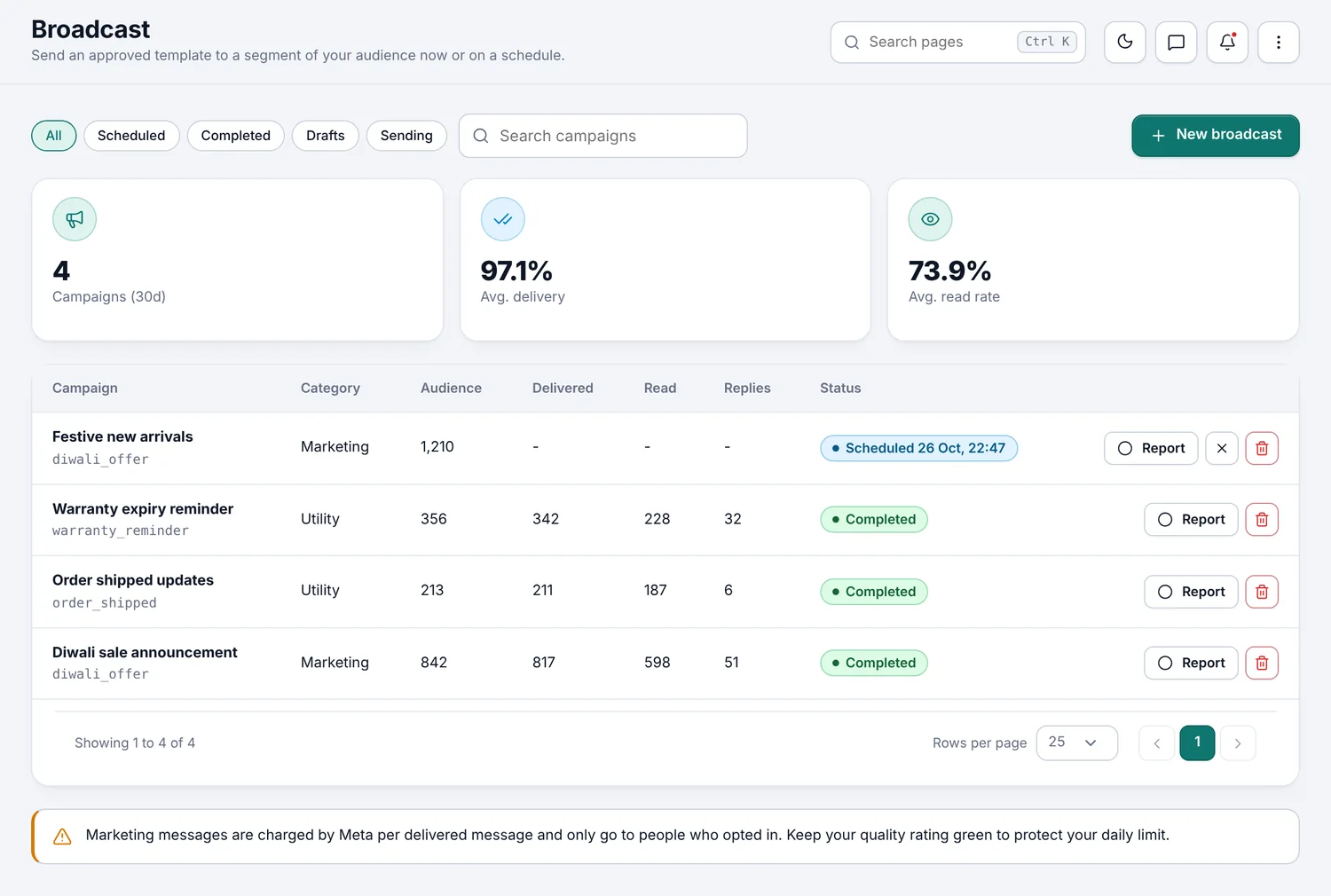Click the double-check delivery icon
1331x896 pixels.
[x=502, y=219]
